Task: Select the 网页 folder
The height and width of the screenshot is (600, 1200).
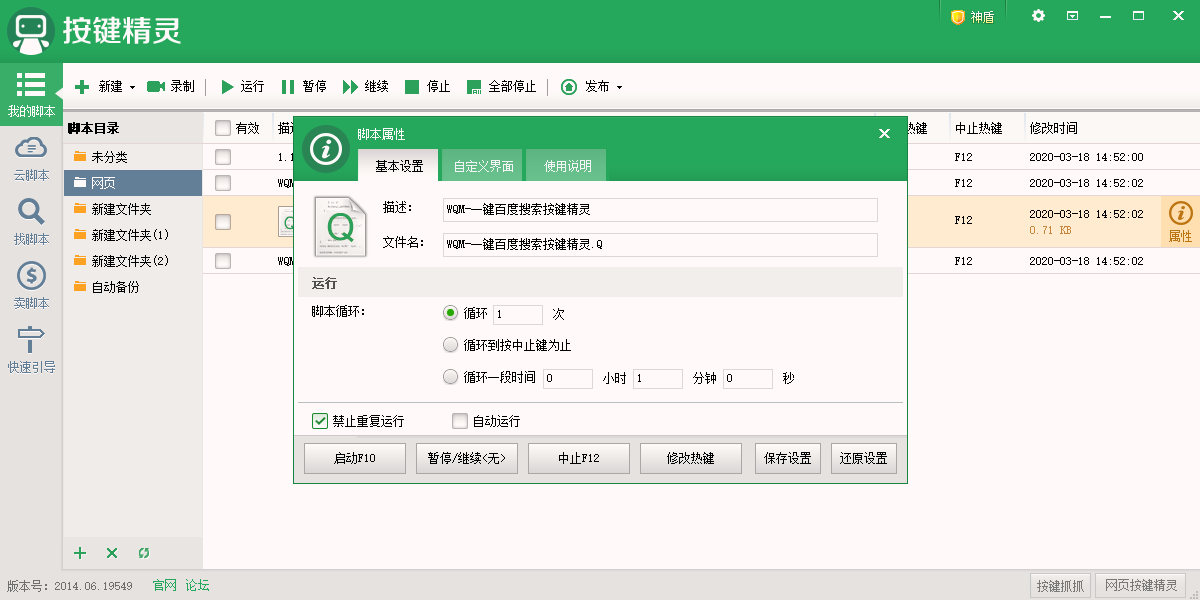Action: (x=132, y=183)
